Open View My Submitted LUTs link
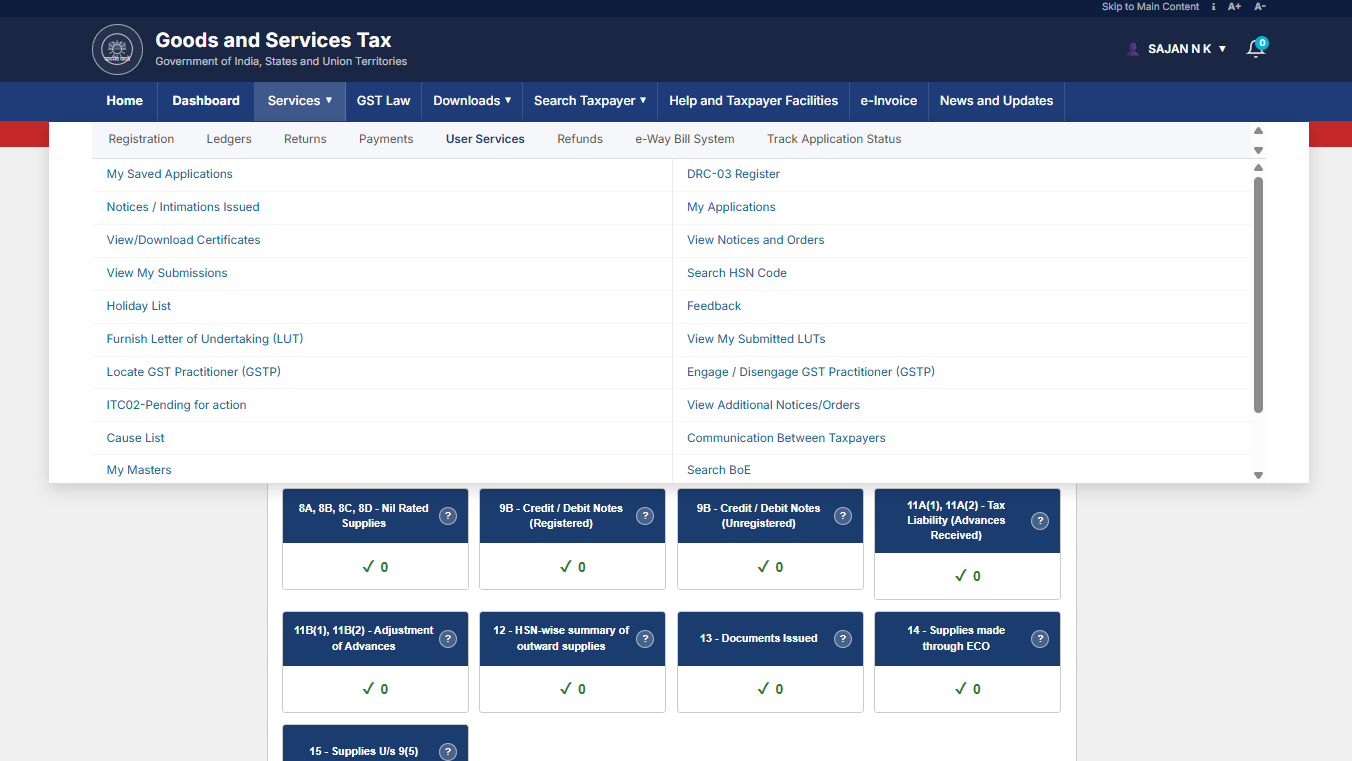 [756, 339]
